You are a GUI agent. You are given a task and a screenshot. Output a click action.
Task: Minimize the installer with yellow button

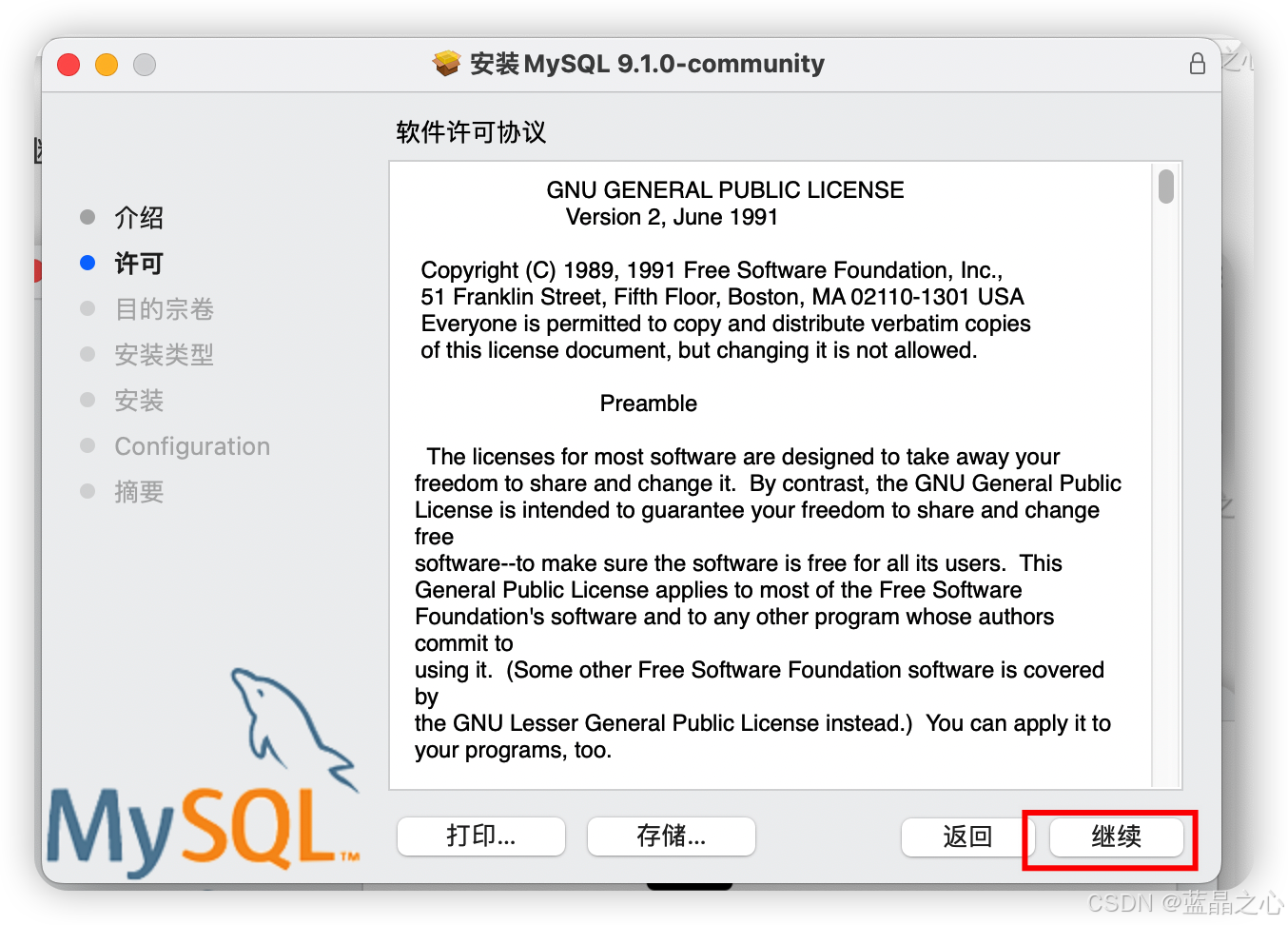107,65
